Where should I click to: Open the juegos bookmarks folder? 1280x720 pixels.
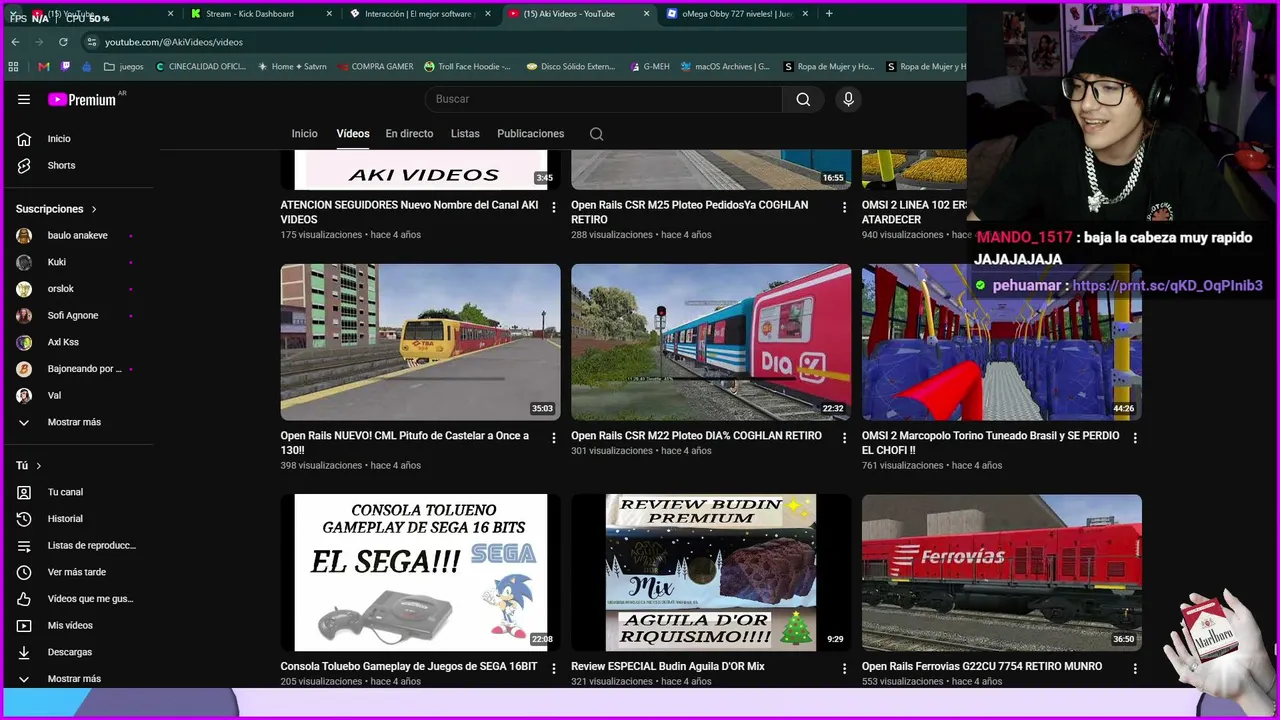(x=124, y=67)
